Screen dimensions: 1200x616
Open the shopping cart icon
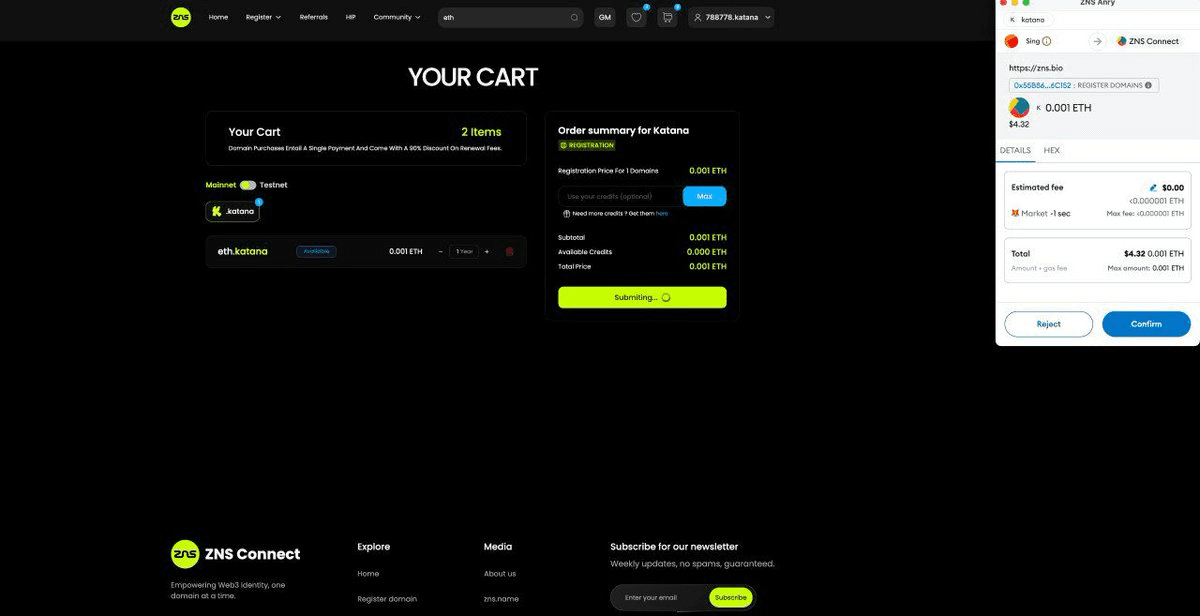[667, 17]
